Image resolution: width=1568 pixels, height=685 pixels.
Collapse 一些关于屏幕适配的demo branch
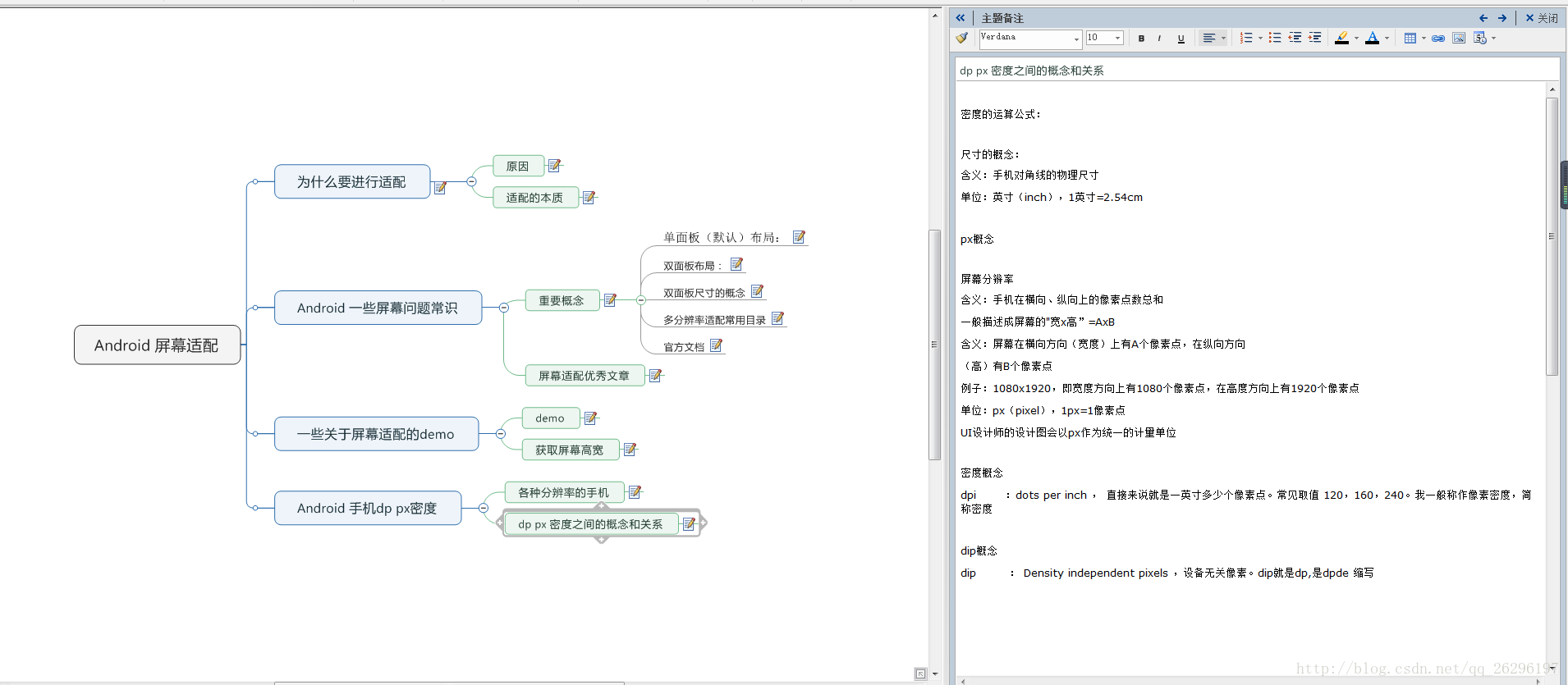pos(501,434)
